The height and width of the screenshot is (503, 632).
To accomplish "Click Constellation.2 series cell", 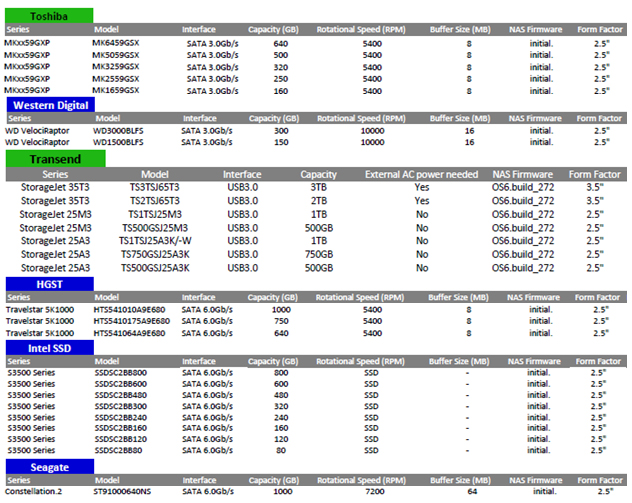I will 33,491.
